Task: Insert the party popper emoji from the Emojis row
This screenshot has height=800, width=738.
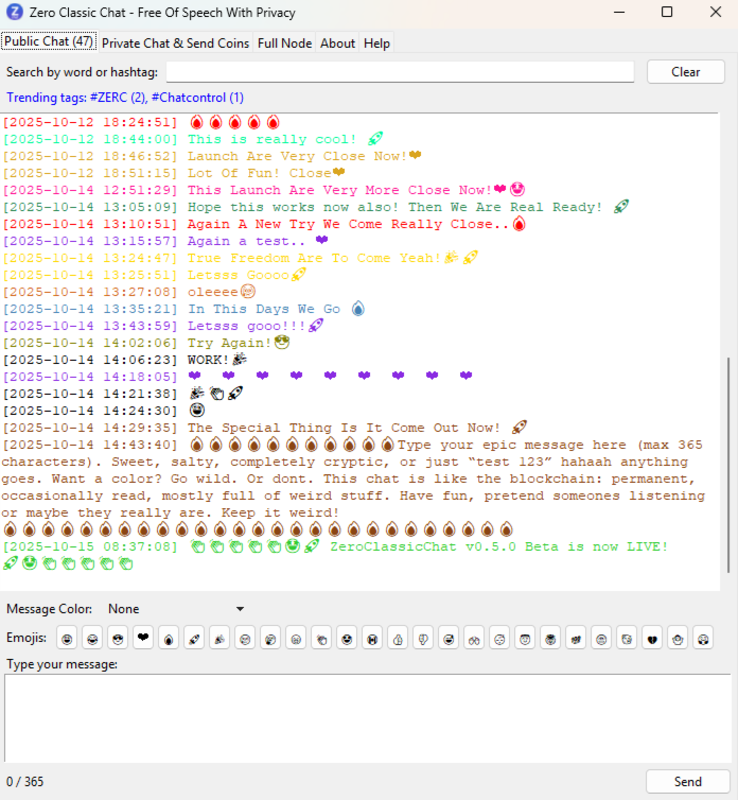Action: pyautogui.click(x=220, y=638)
